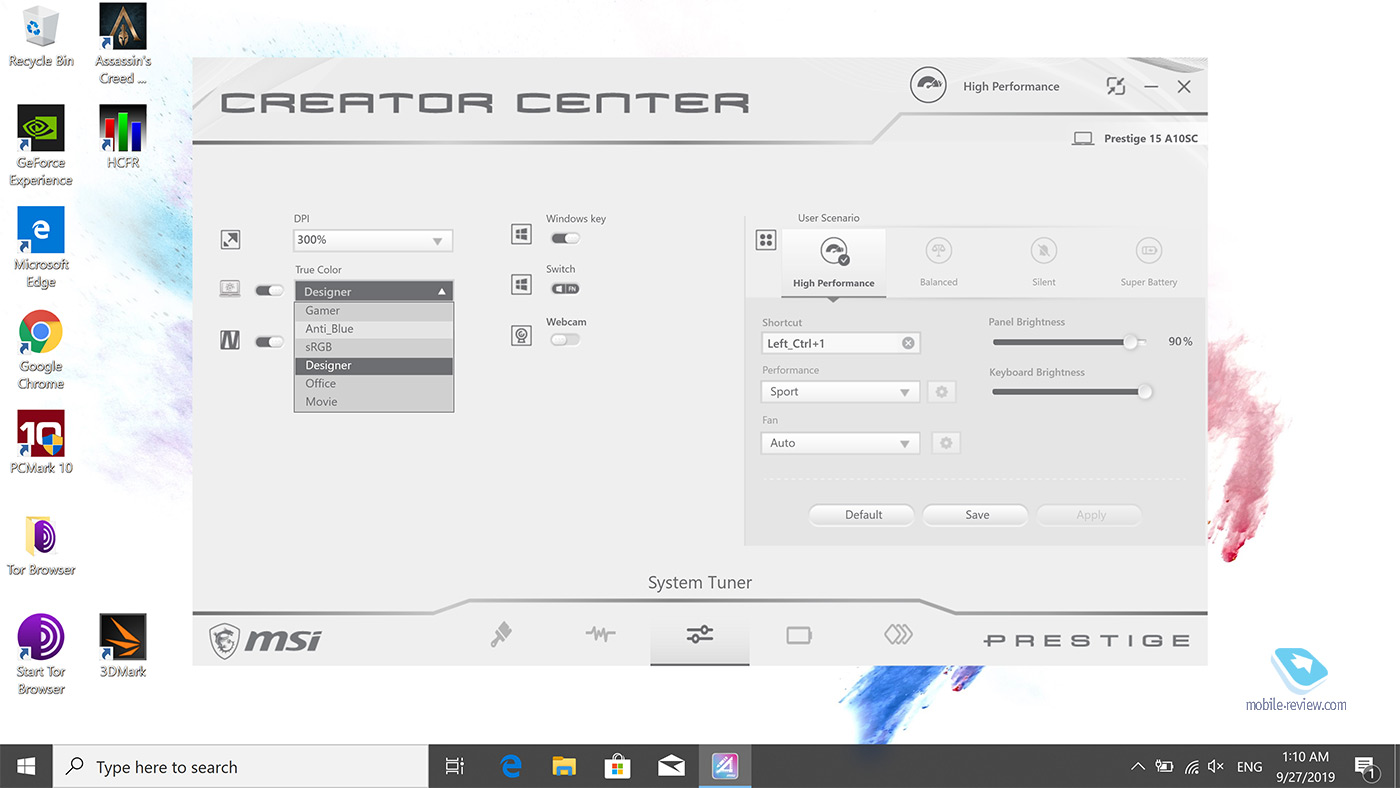Click the High Performance gauge icon in header
Image resolution: width=1400 pixels, height=788 pixels.
(928, 86)
